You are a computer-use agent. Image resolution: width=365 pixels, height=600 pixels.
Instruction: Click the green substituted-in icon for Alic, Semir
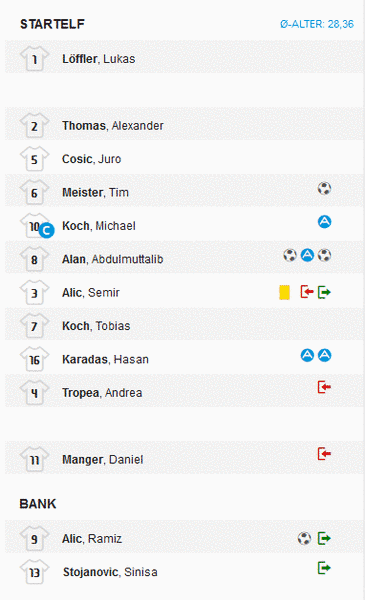coord(324,292)
